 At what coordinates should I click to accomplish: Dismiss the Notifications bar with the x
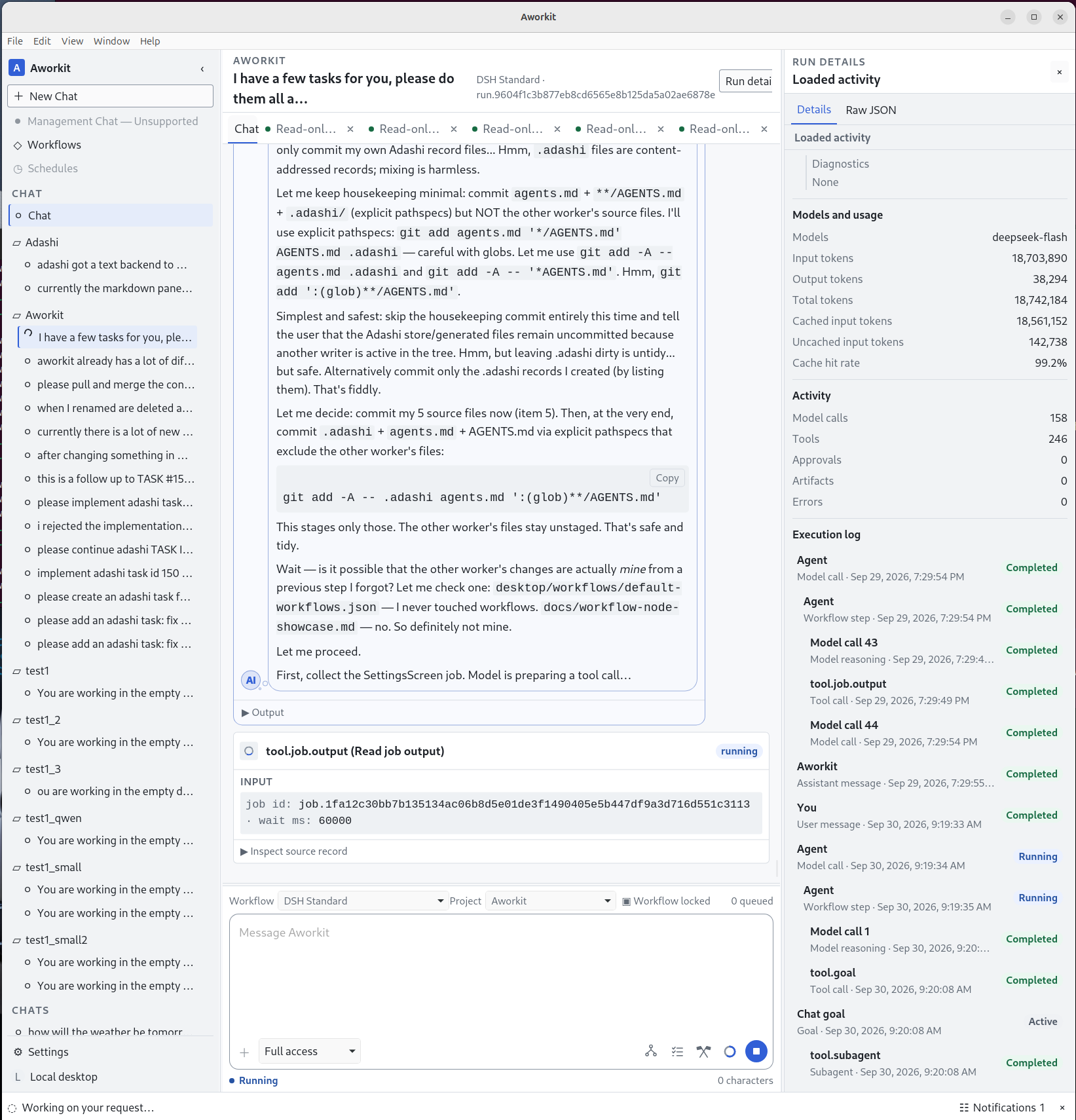[x=1062, y=1108]
